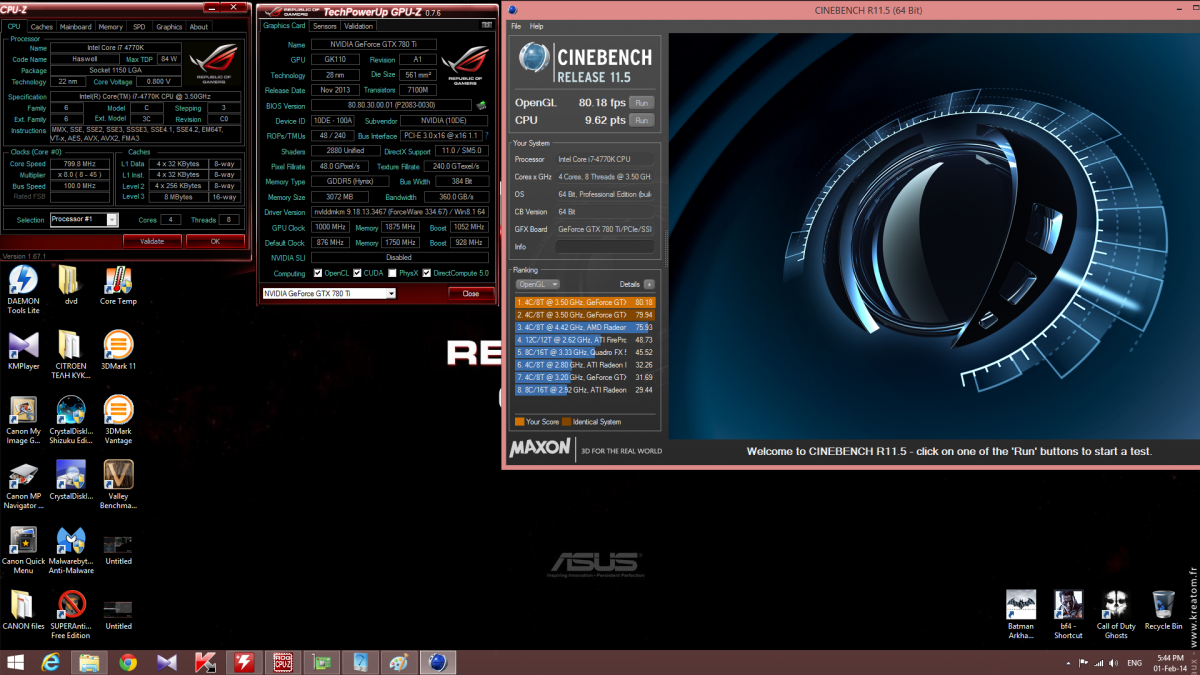The width and height of the screenshot is (1200, 675).
Task: Select ranking entry 3 AMD Radeon 75.93
Action: point(585,327)
